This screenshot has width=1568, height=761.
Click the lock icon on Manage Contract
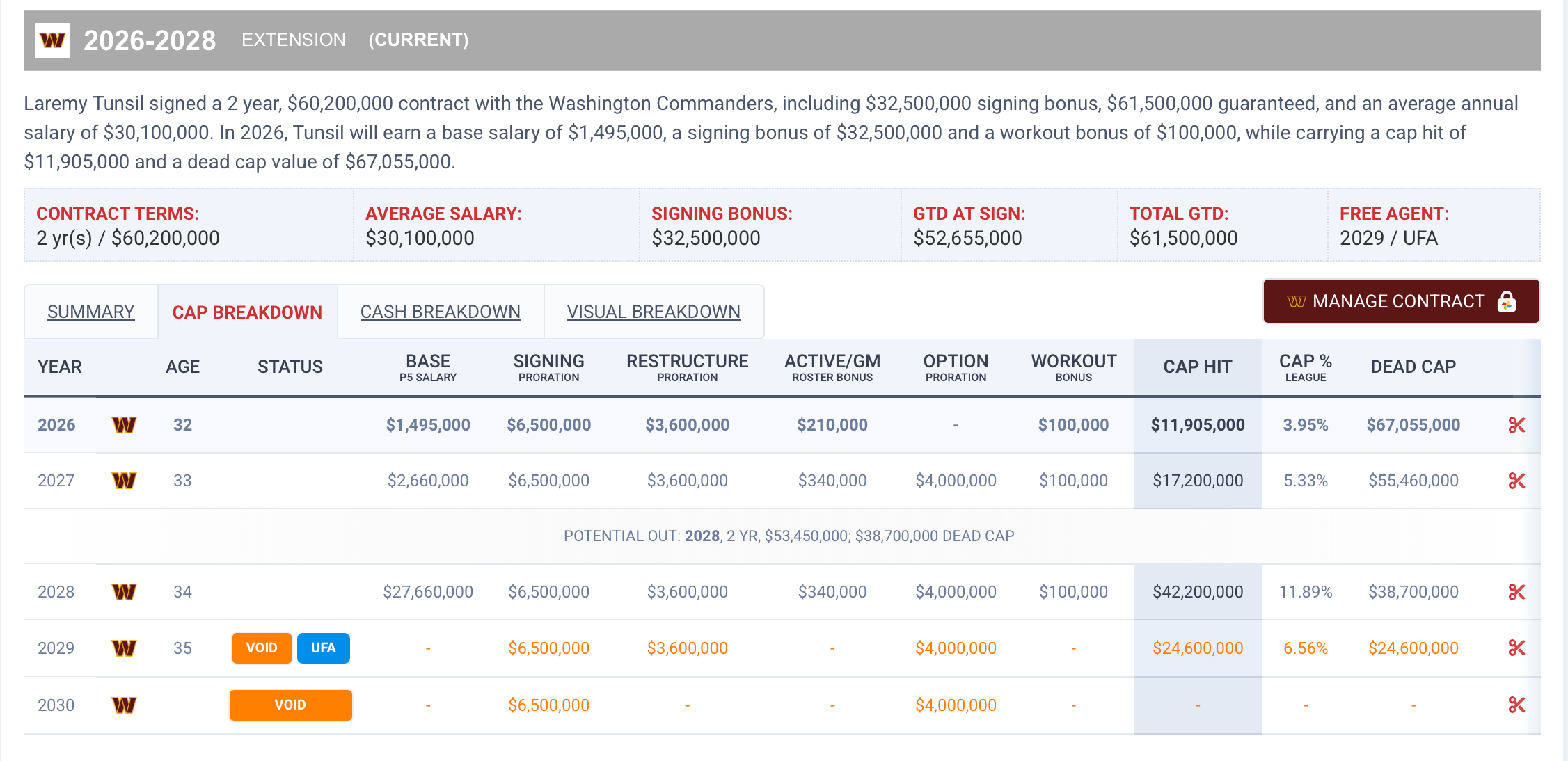tap(1507, 301)
